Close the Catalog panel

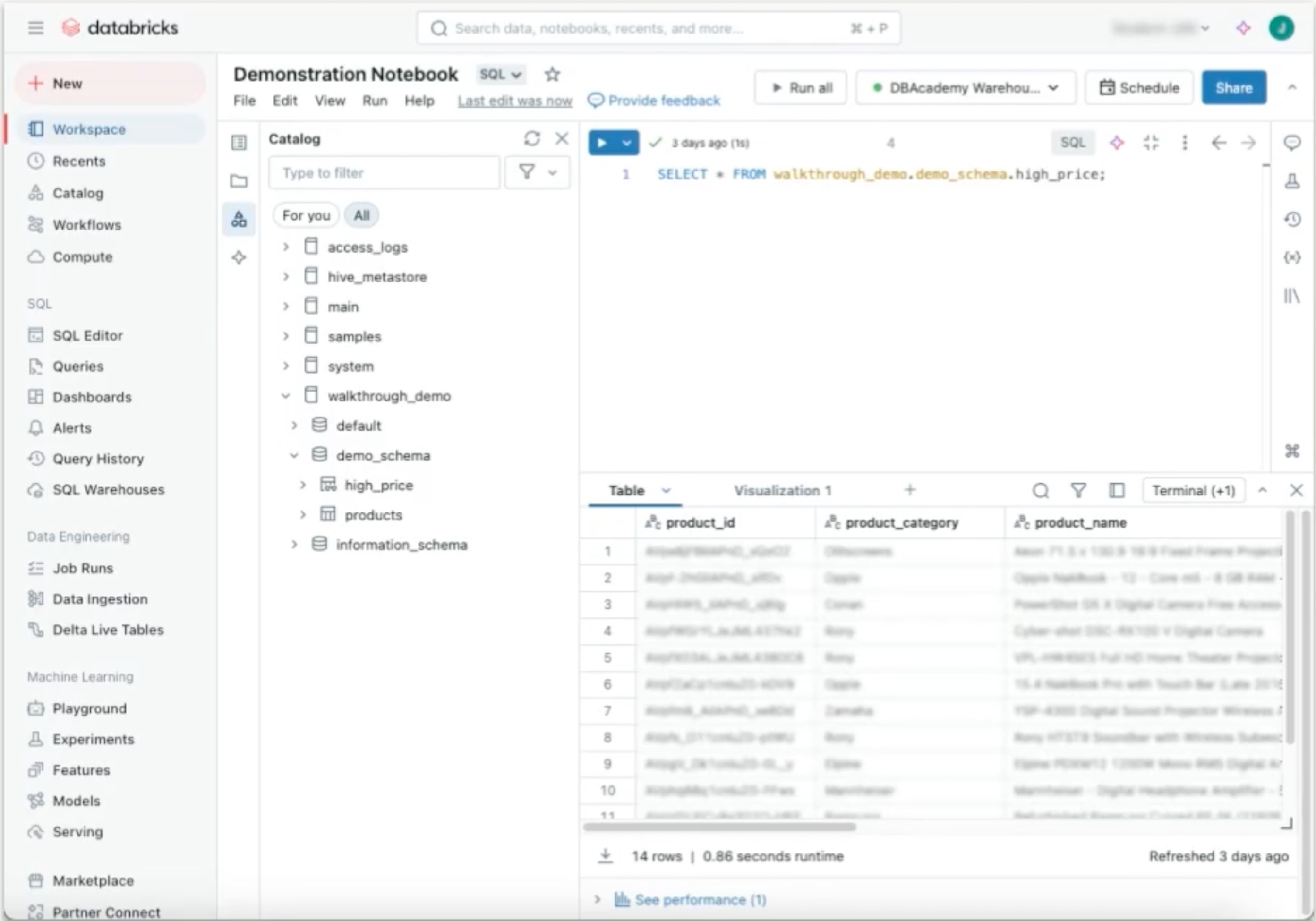(562, 139)
